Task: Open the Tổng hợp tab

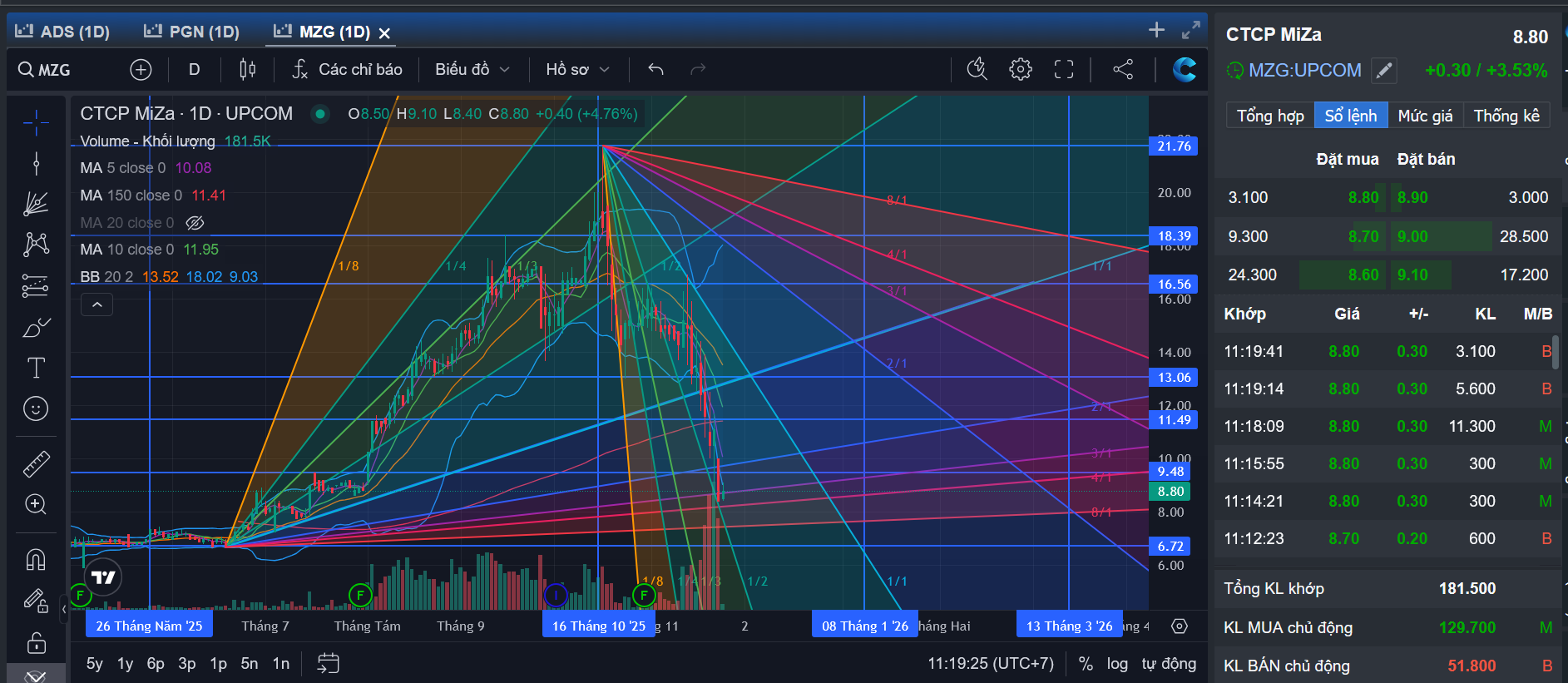Action: pos(1270,116)
